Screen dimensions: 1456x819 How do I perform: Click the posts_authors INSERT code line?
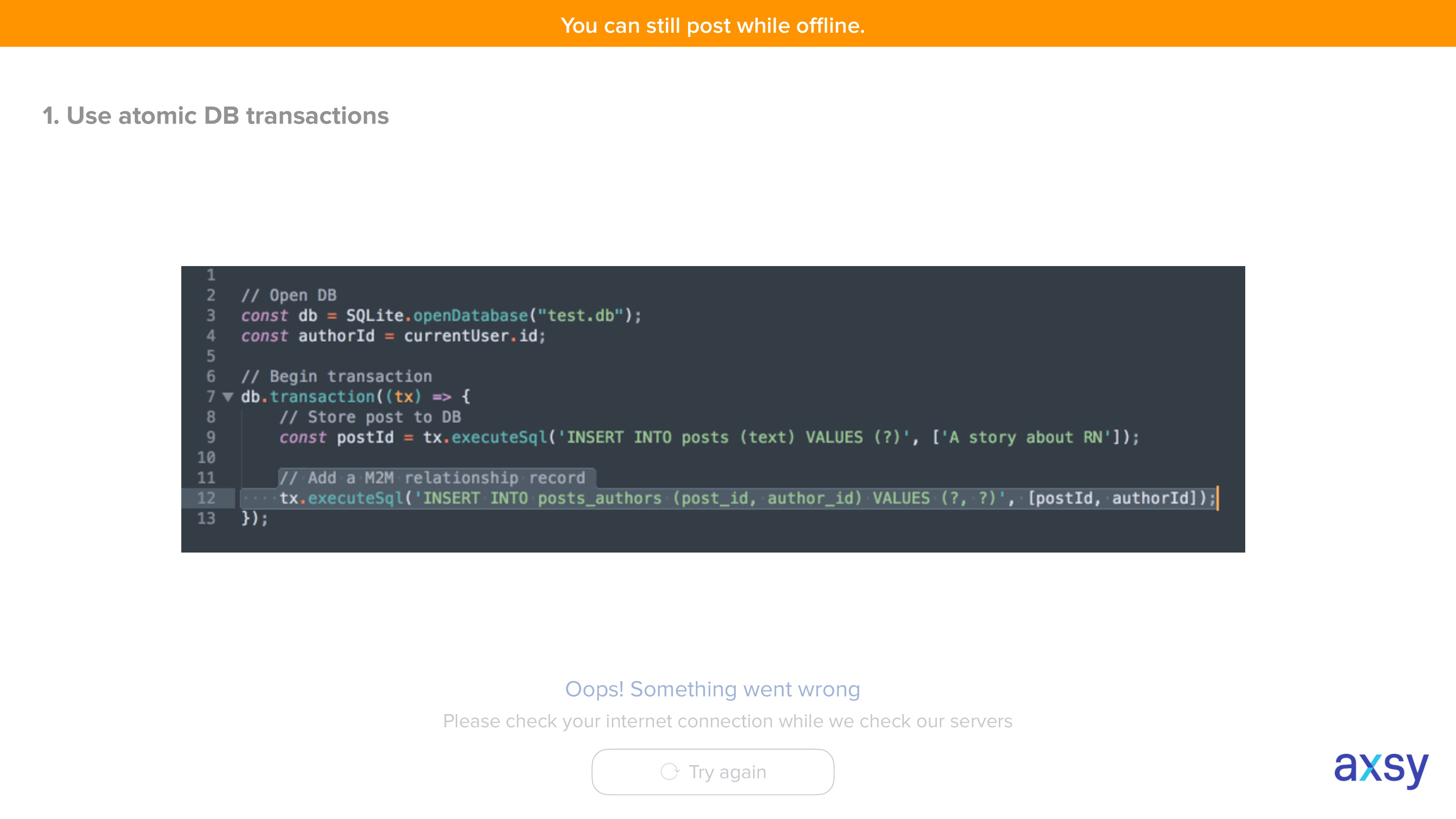[x=747, y=499]
